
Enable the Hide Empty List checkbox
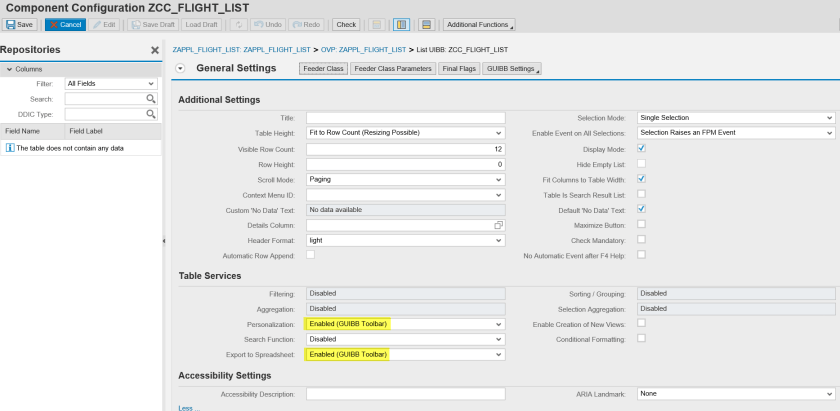coord(642,163)
